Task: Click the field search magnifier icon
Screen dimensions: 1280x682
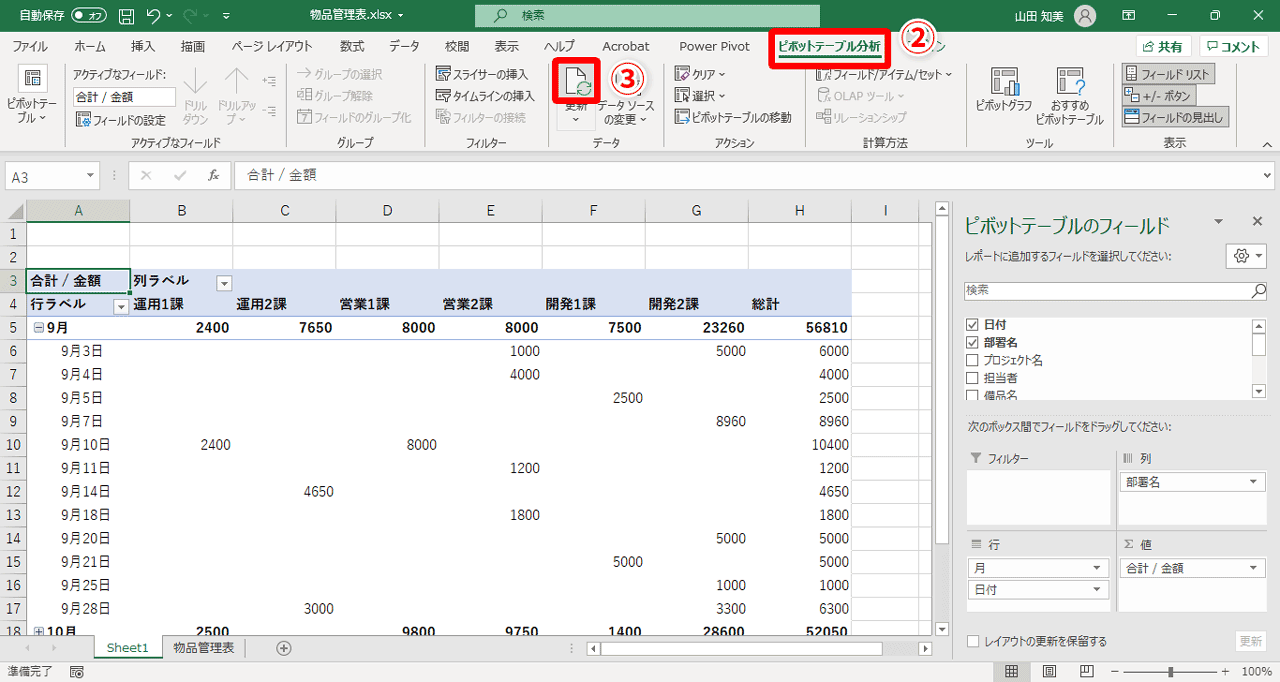Action: pos(1258,291)
